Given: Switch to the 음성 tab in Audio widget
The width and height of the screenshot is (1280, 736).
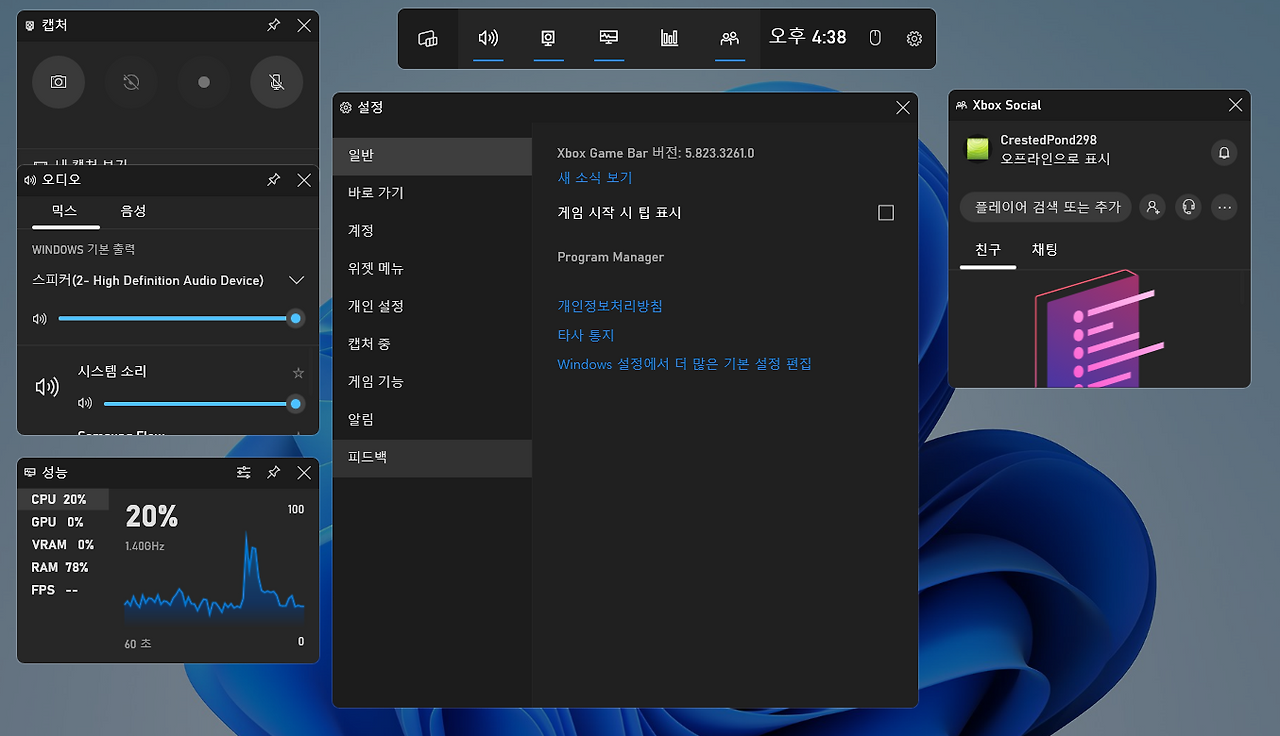Looking at the screenshot, I should click(x=133, y=211).
